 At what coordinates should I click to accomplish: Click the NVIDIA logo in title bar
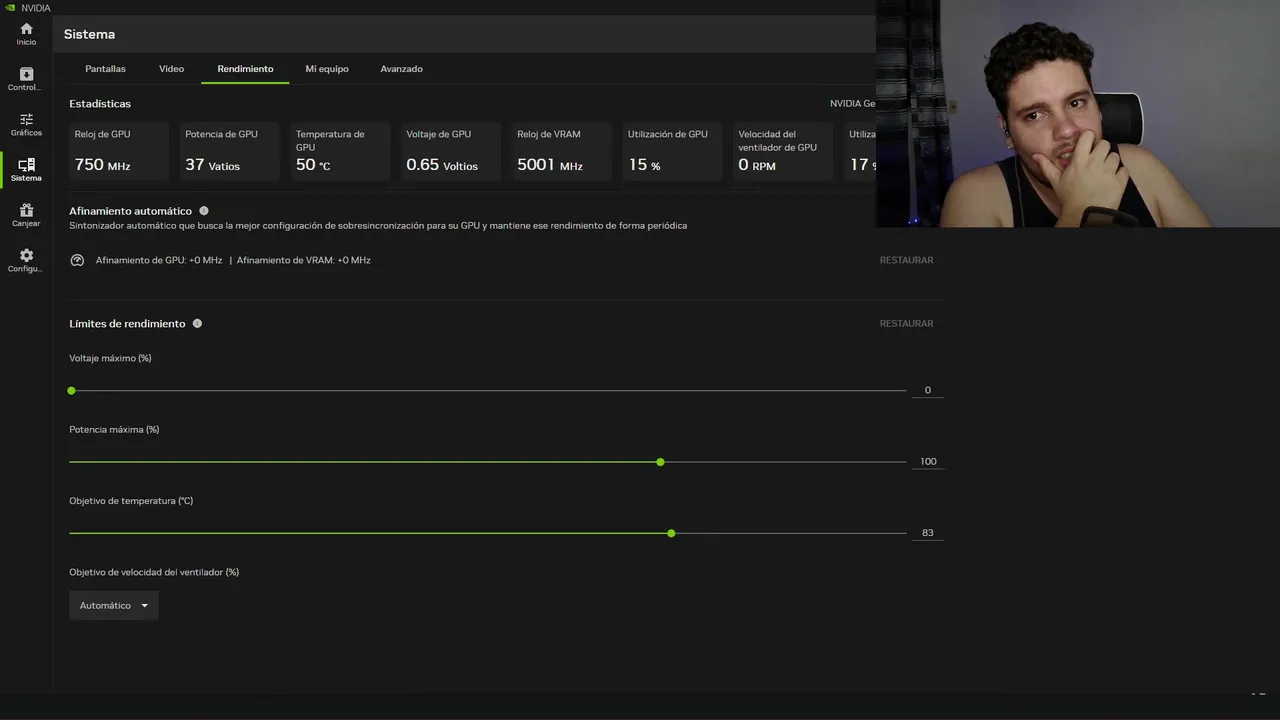[9, 7]
